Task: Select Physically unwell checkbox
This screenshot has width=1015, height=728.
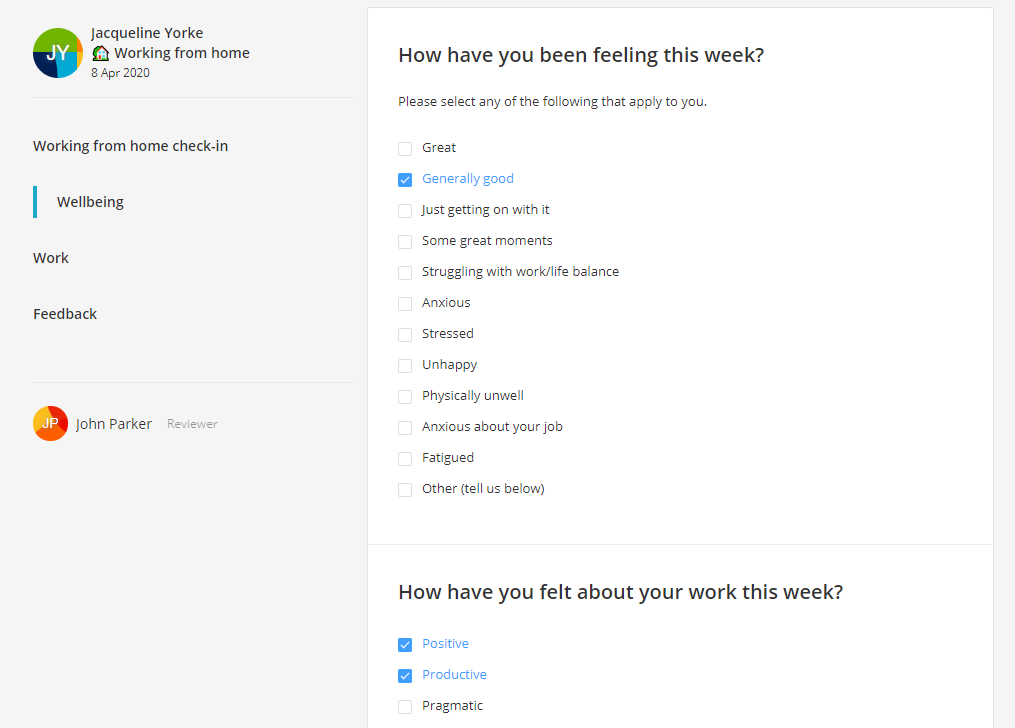Action: [x=405, y=397]
